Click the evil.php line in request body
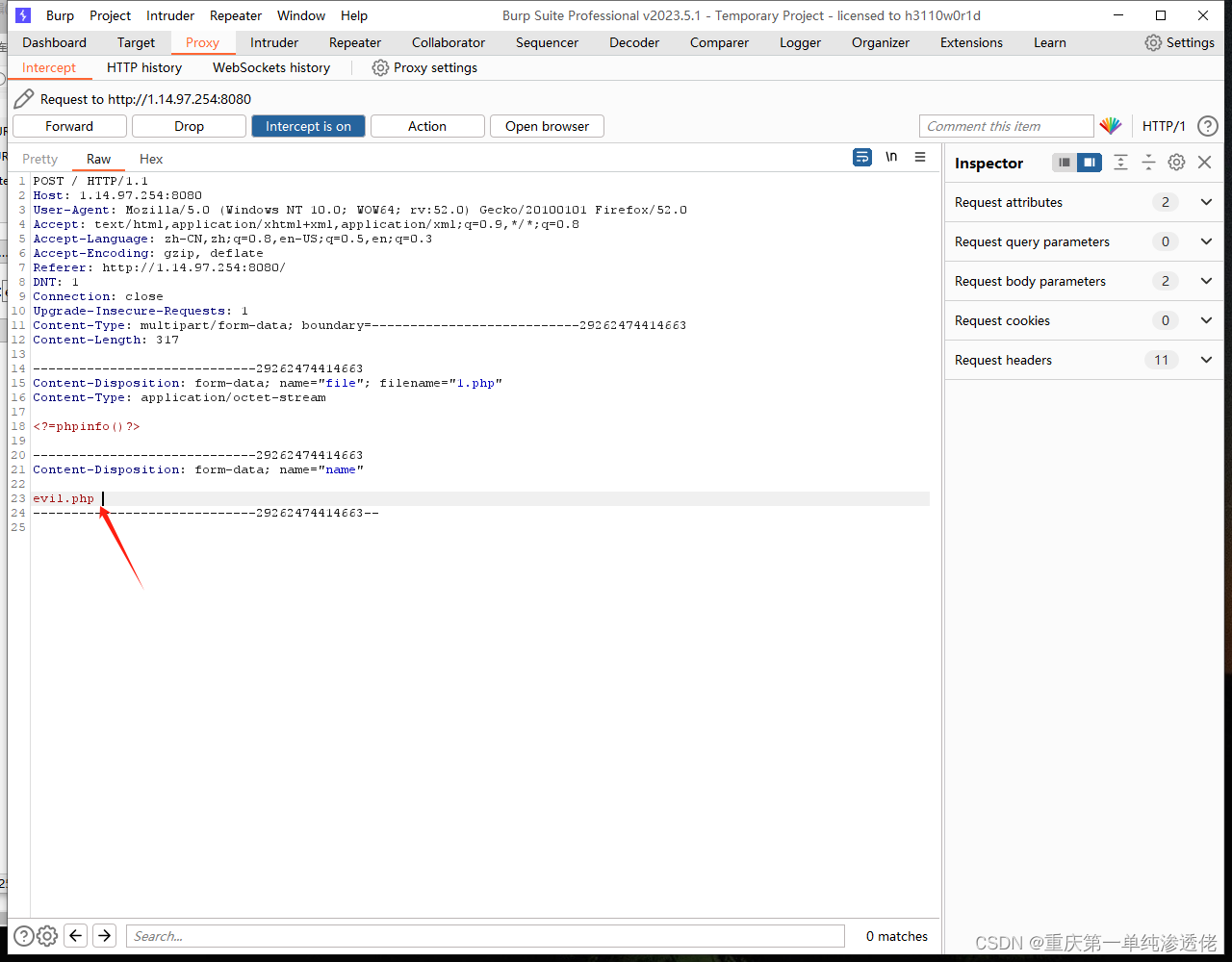This screenshot has width=1232, height=962. 64,498
